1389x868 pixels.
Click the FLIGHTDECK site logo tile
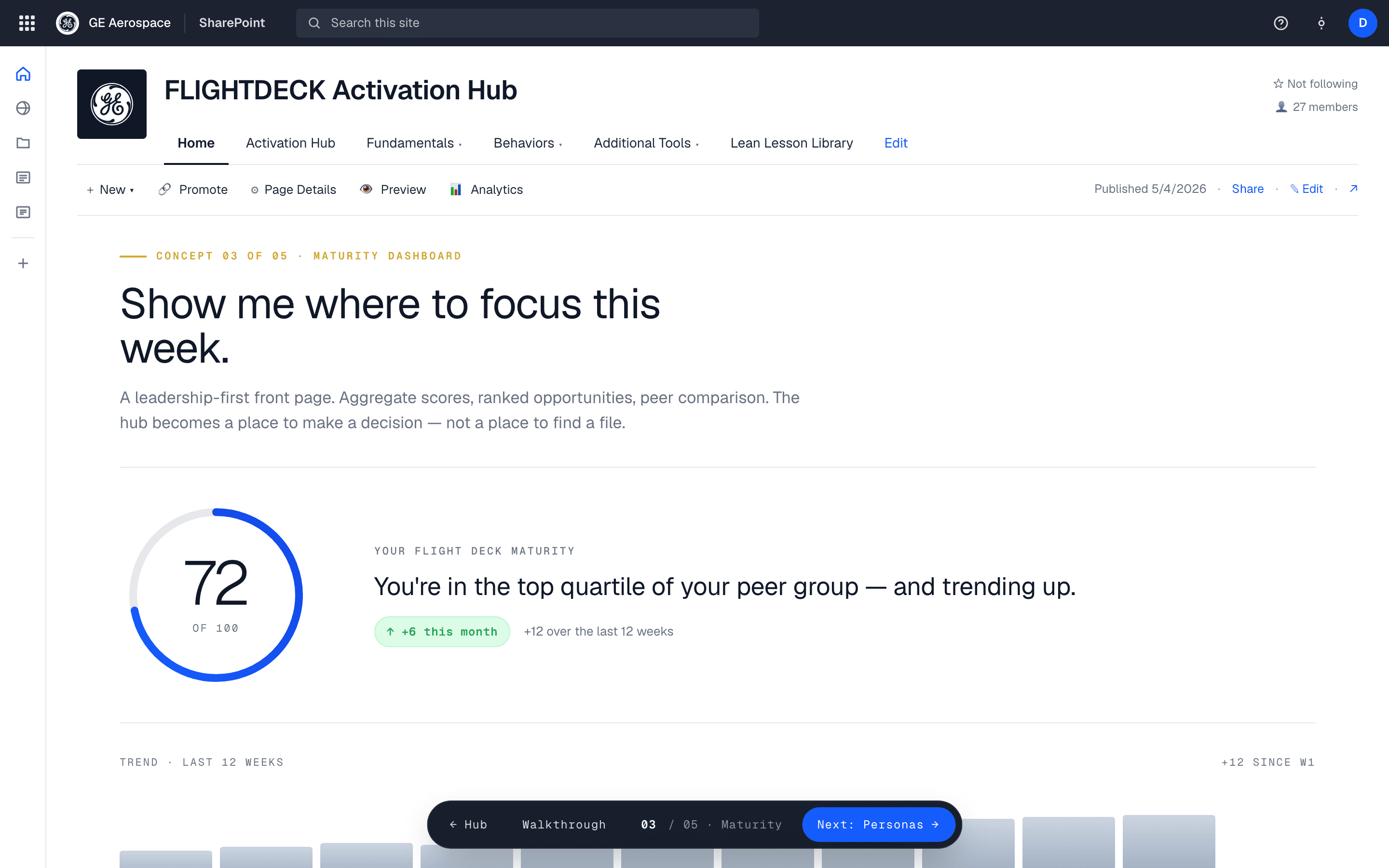(x=112, y=104)
